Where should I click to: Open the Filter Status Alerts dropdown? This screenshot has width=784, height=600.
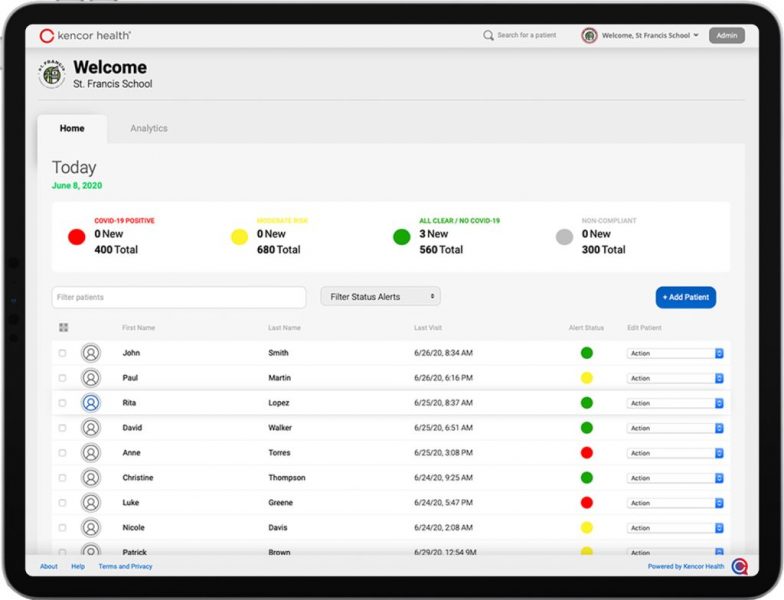380,297
